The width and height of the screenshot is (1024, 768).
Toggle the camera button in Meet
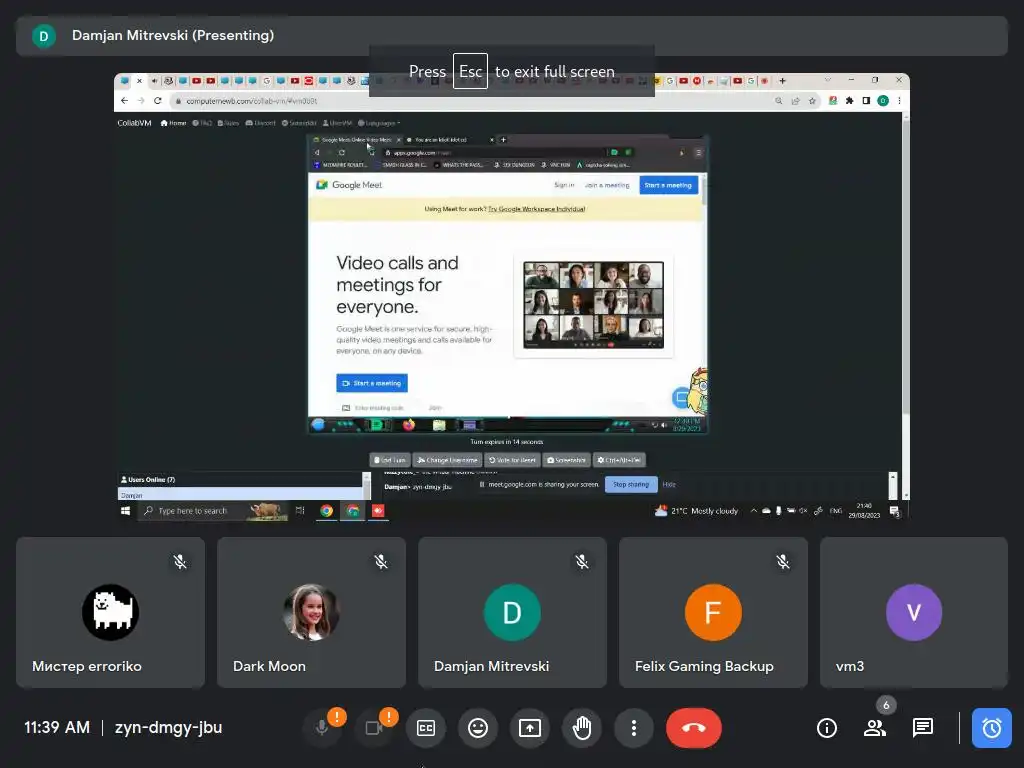coord(374,728)
